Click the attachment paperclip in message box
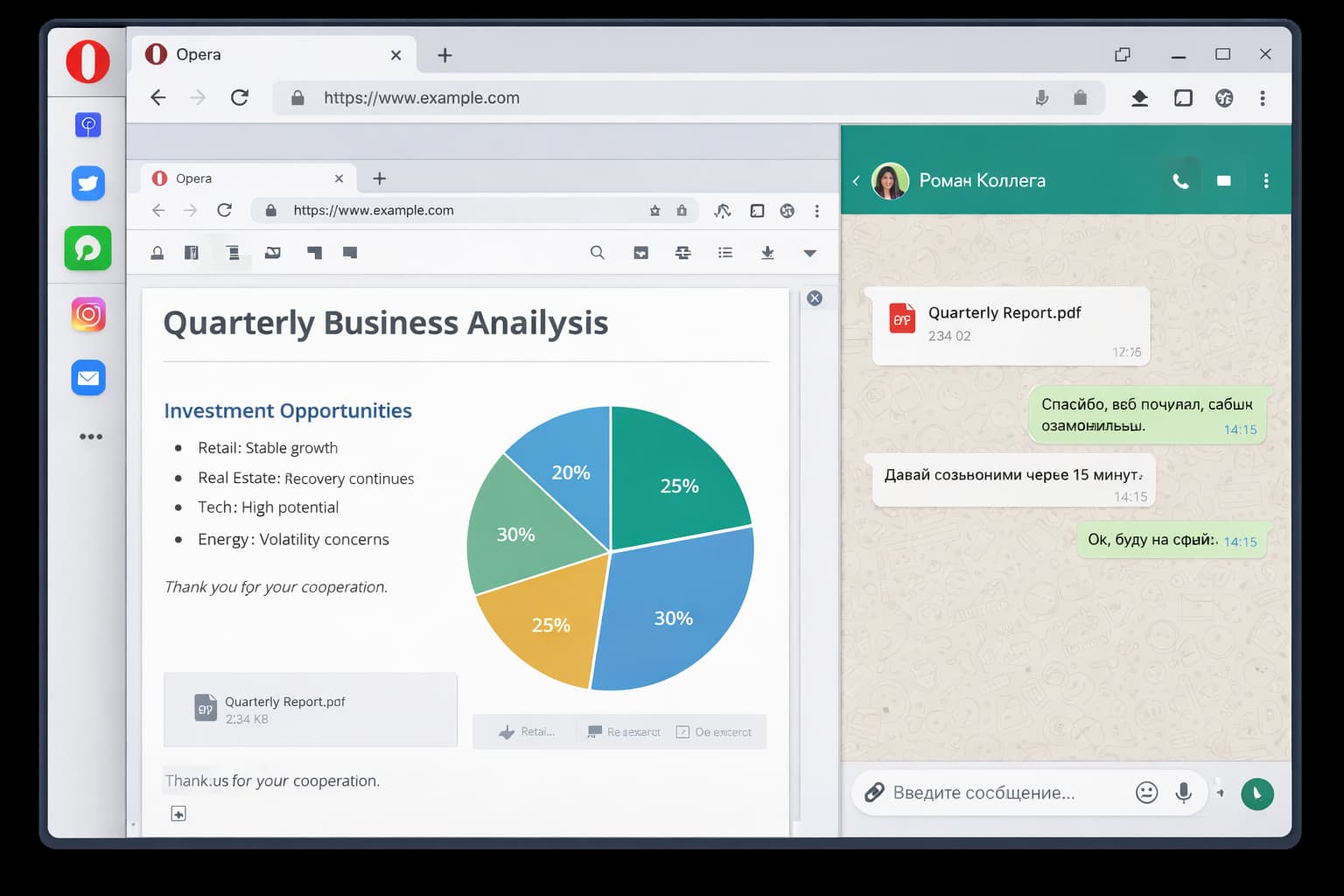This screenshot has height=896, width=1344. click(x=874, y=793)
